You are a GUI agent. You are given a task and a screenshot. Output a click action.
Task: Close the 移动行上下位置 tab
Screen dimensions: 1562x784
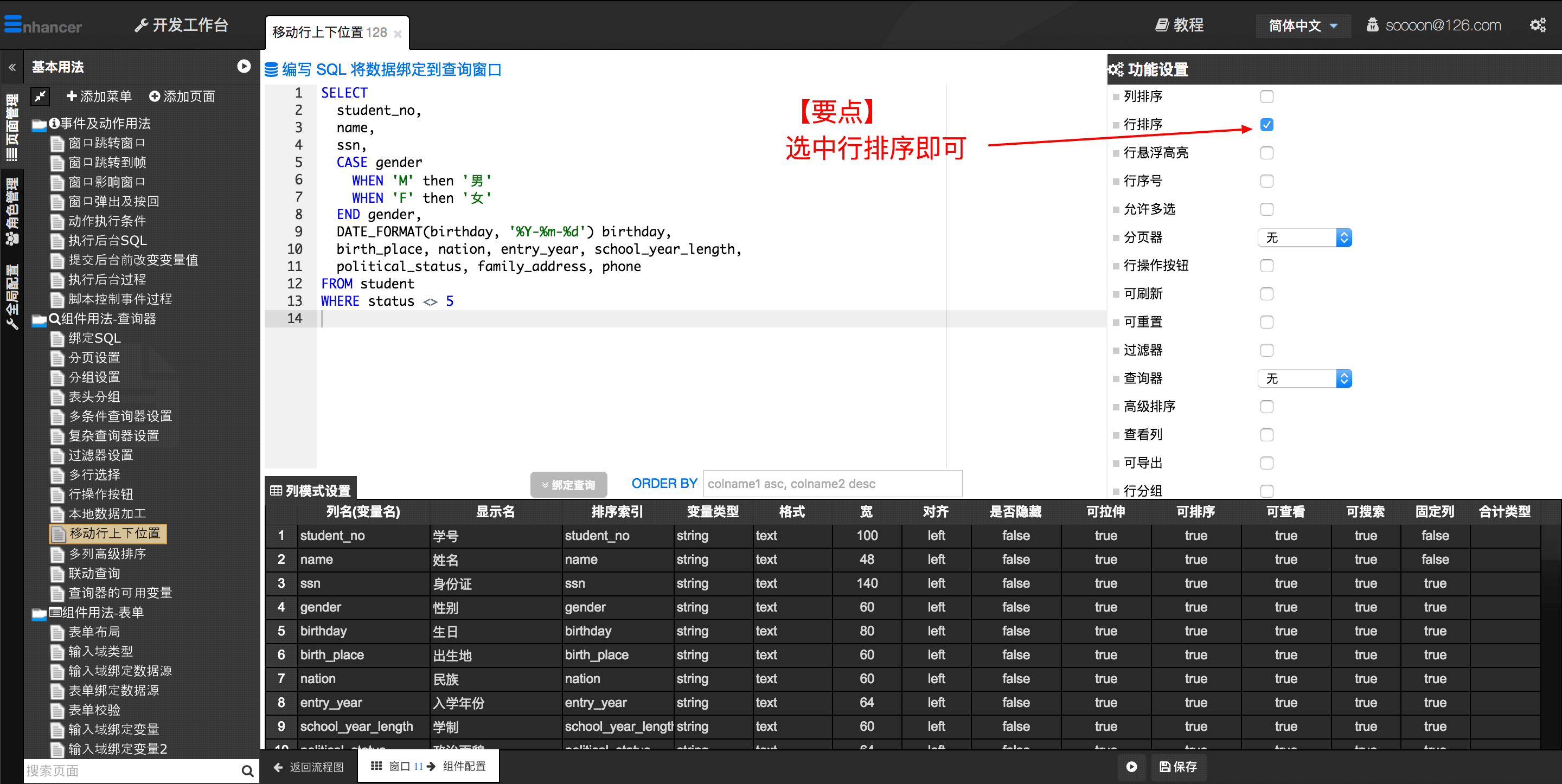coord(398,34)
